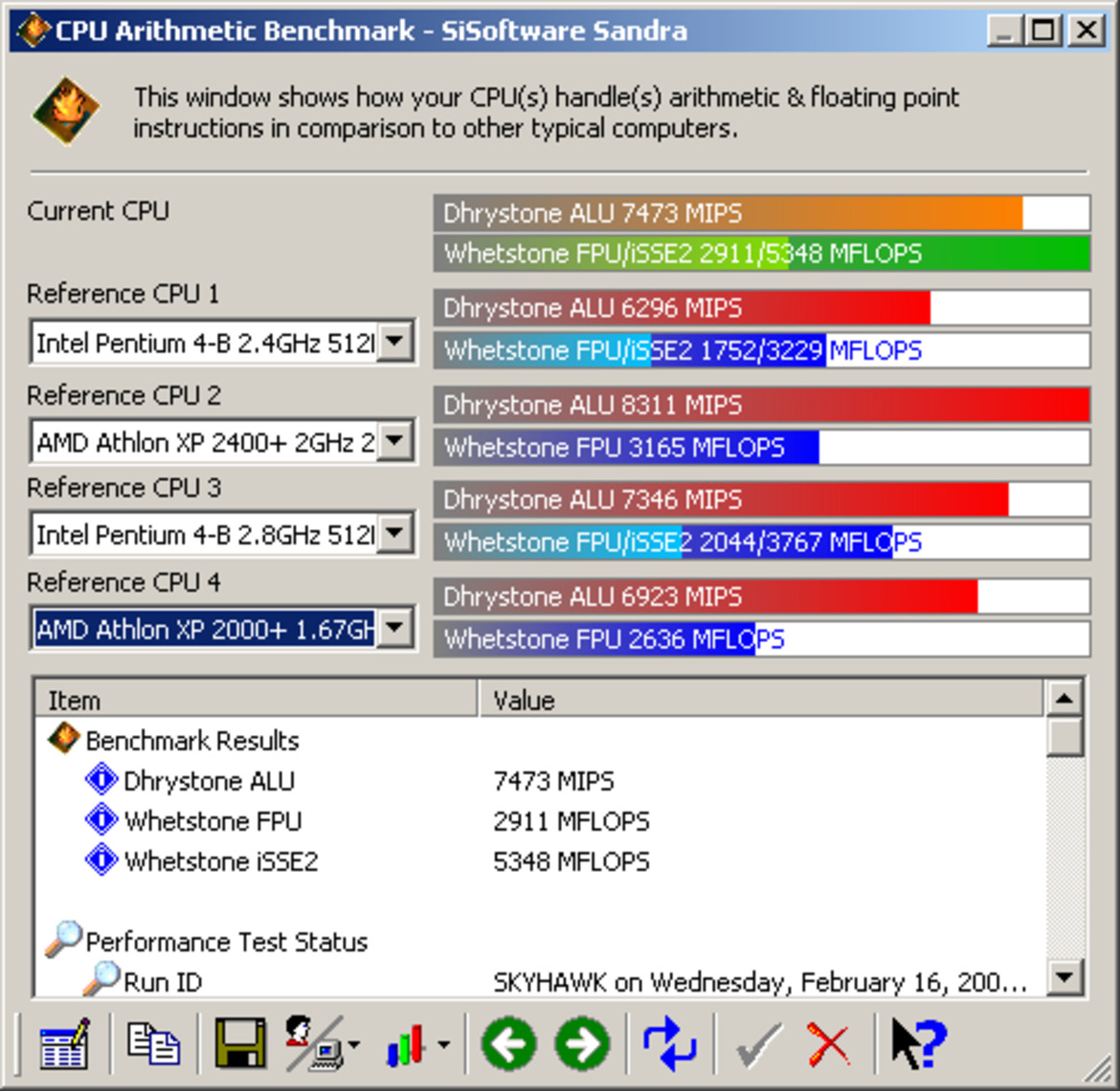This screenshot has height=1091, width=1120.
Task: Click the Whetstone 2044/3767 MFLOPS bar
Action: click(x=761, y=542)
